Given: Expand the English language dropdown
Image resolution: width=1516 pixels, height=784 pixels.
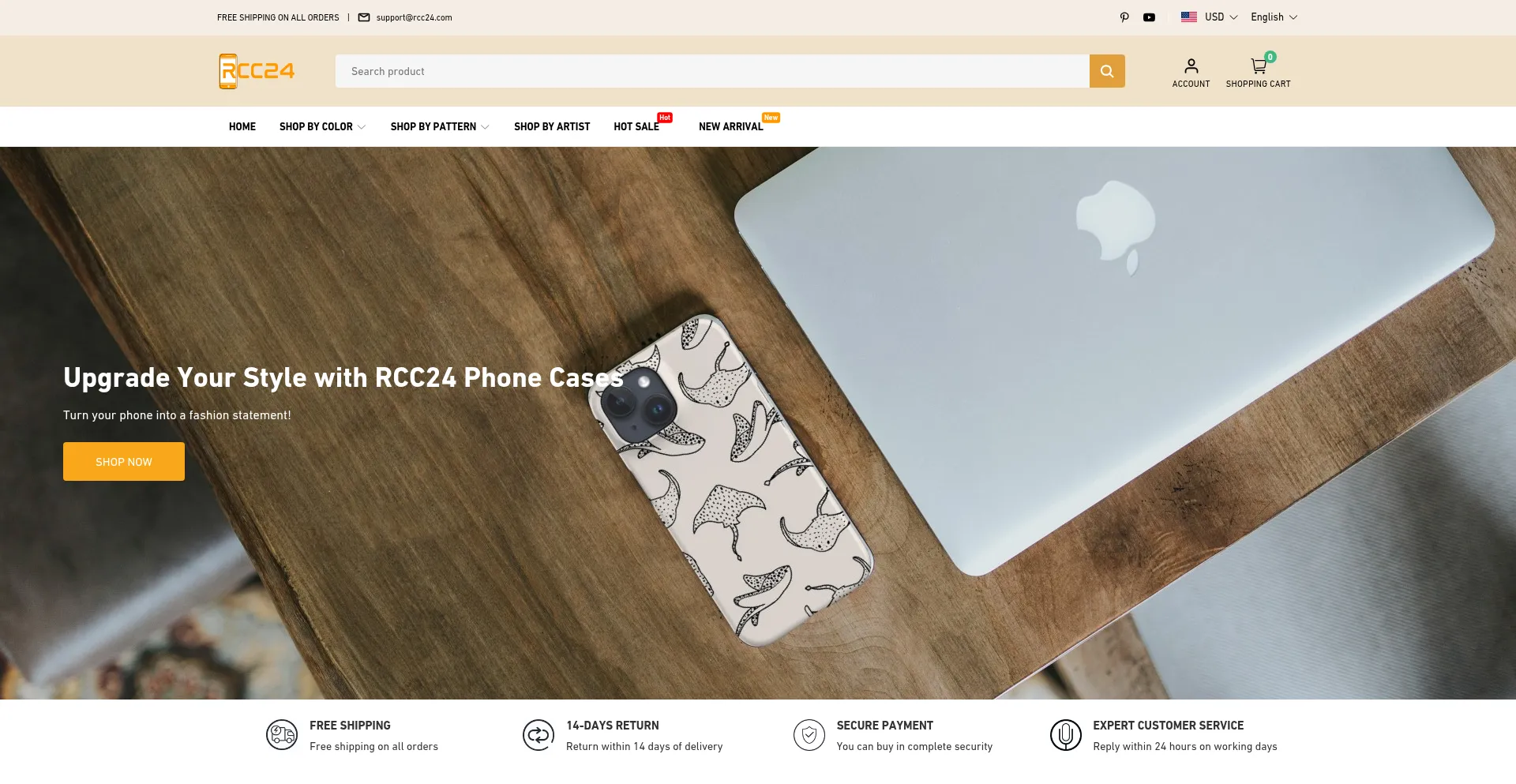Looking at the screenshot, I should point(1274,17).
